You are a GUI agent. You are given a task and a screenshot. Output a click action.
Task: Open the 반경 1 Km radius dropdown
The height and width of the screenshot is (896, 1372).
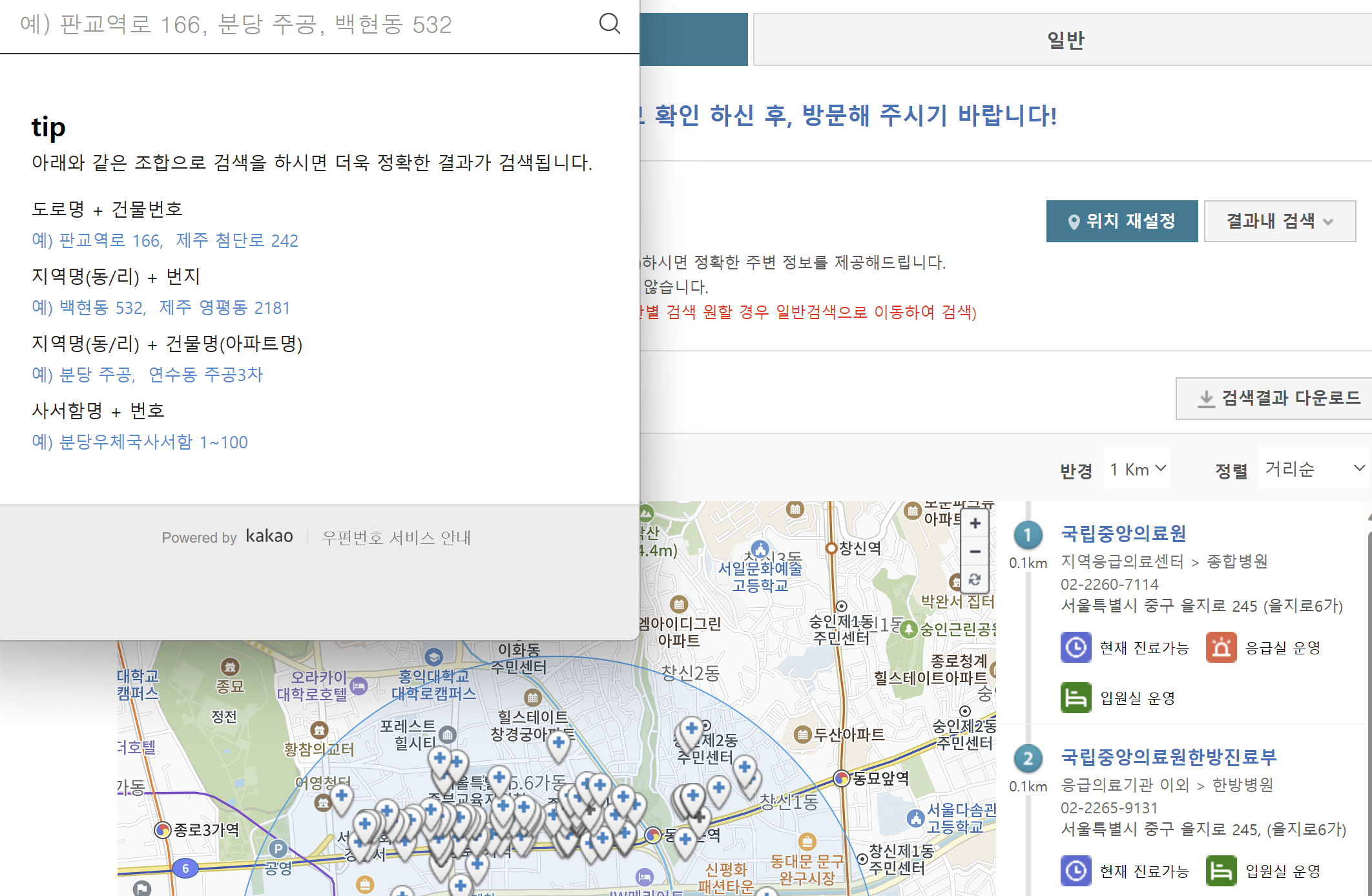pos(1136,468)
